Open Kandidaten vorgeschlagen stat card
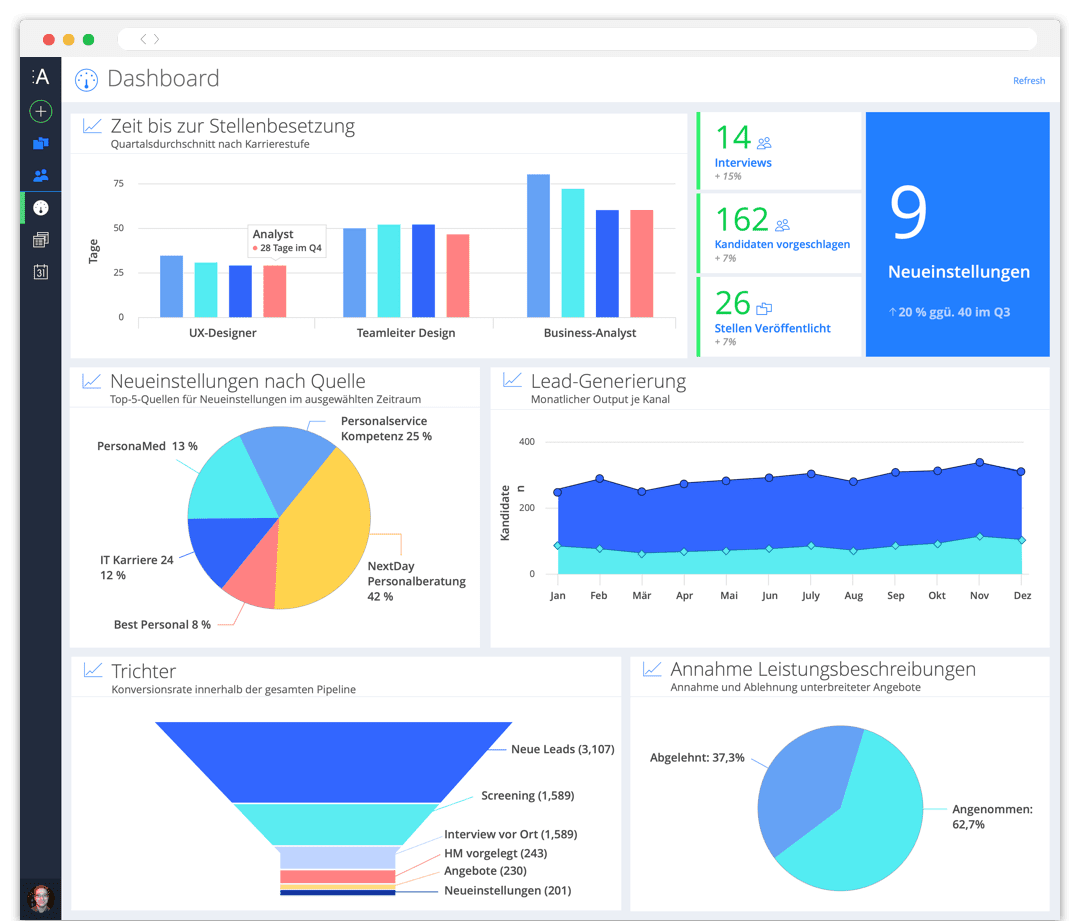Image resolution: width=1080 pixels, height=921 pixels. pos(779,233)
